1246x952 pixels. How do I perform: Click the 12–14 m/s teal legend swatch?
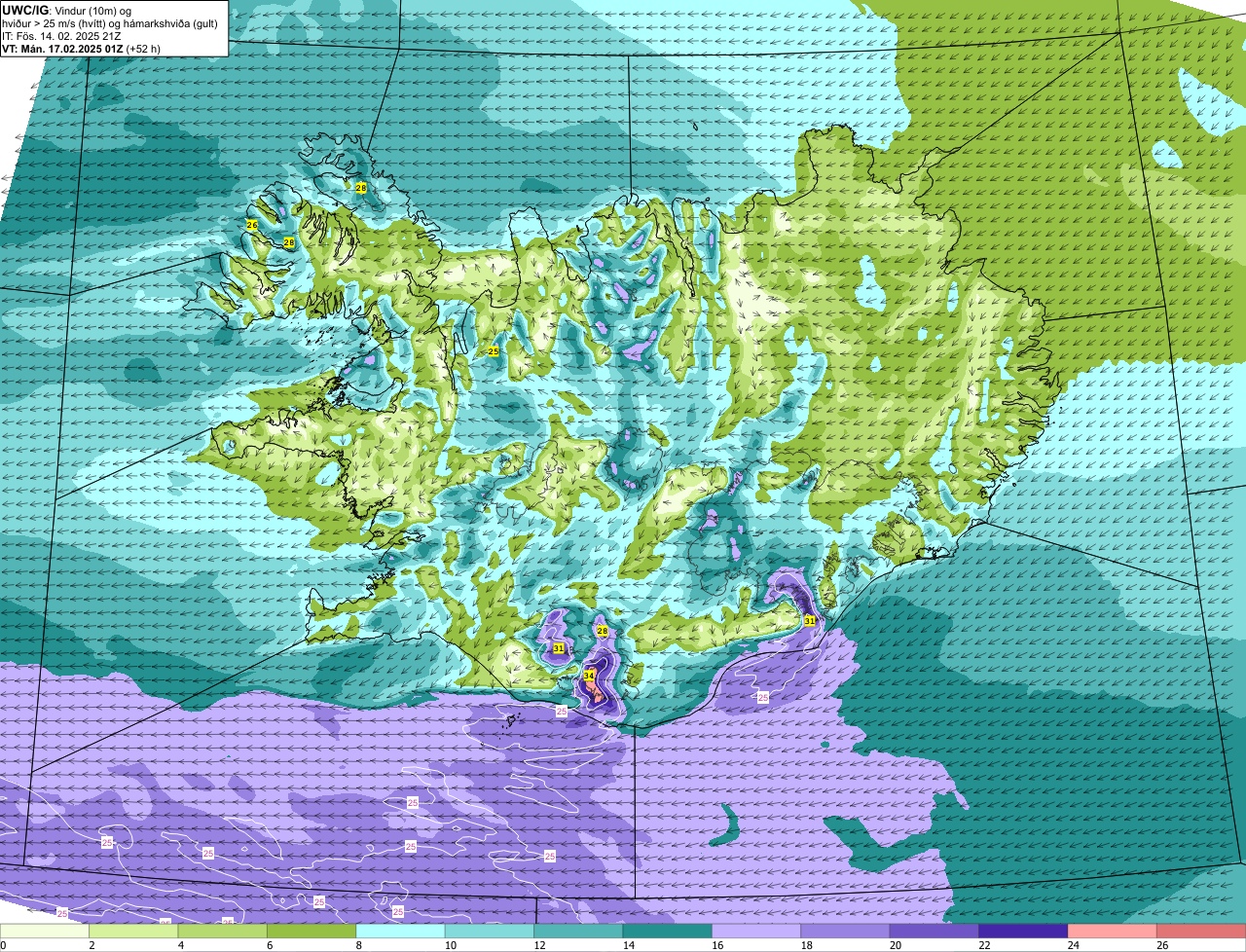[x=579, y=932]
